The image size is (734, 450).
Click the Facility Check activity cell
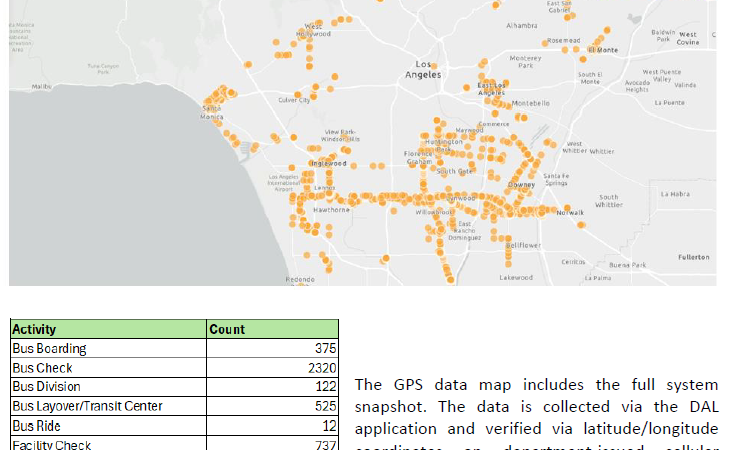(x=108, y=443)
